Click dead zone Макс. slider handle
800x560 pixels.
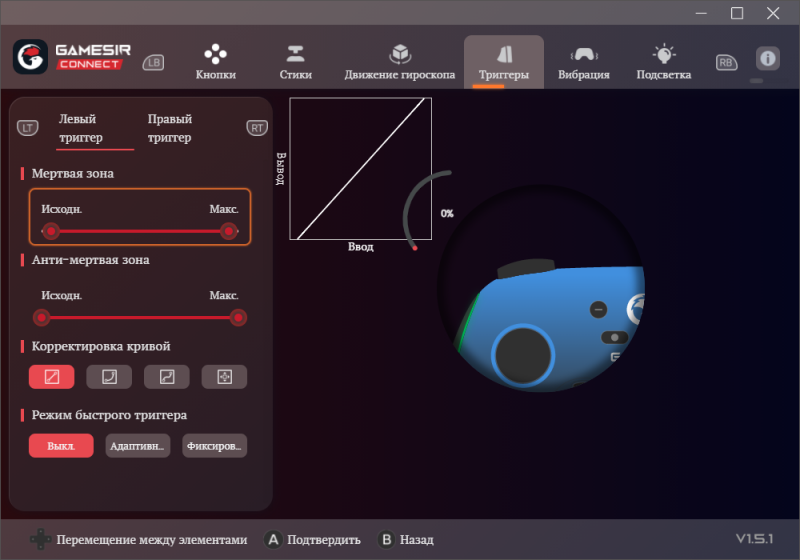tap(229, 232)
